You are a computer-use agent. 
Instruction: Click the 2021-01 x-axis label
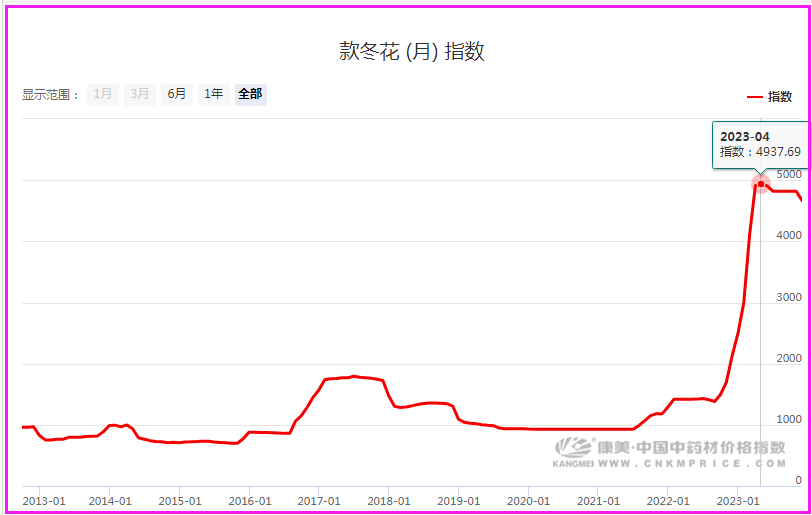pyautogui.click(x=598, y=501)
